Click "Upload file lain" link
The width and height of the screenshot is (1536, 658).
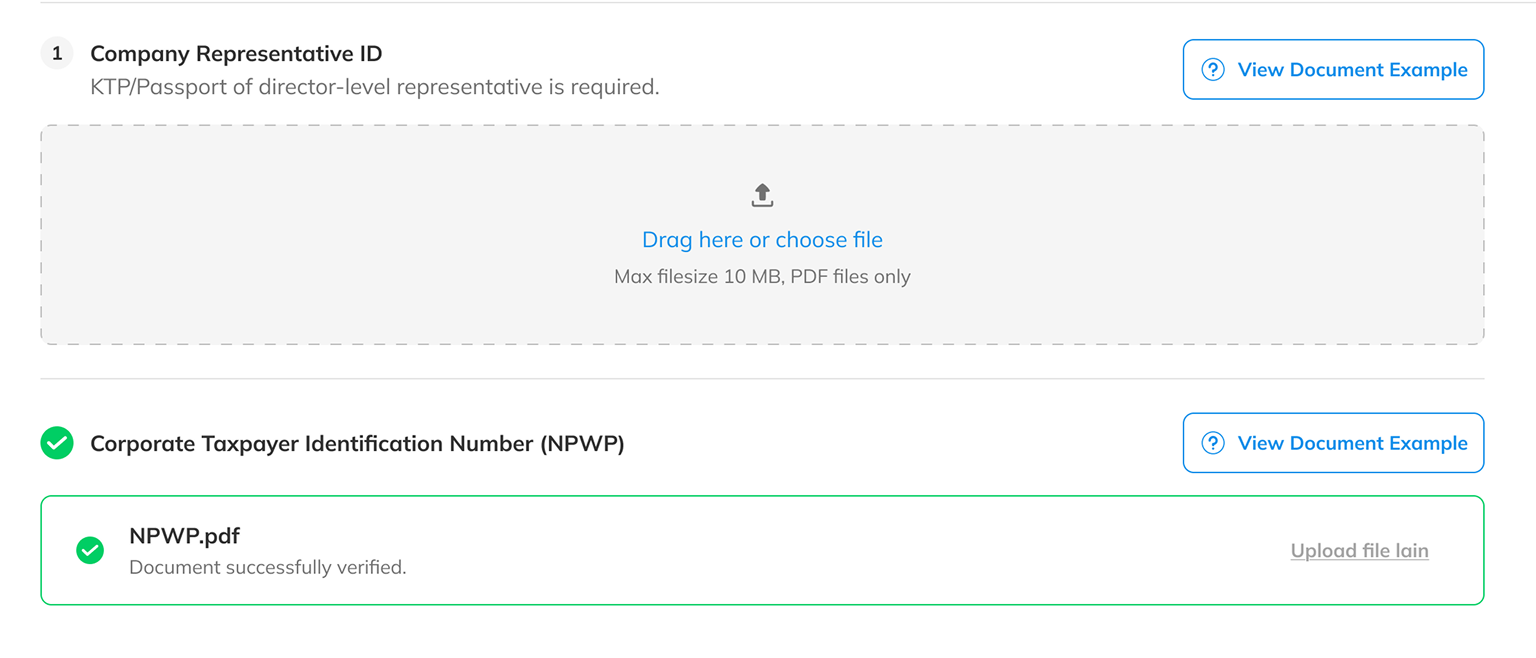click(1359, 551)
